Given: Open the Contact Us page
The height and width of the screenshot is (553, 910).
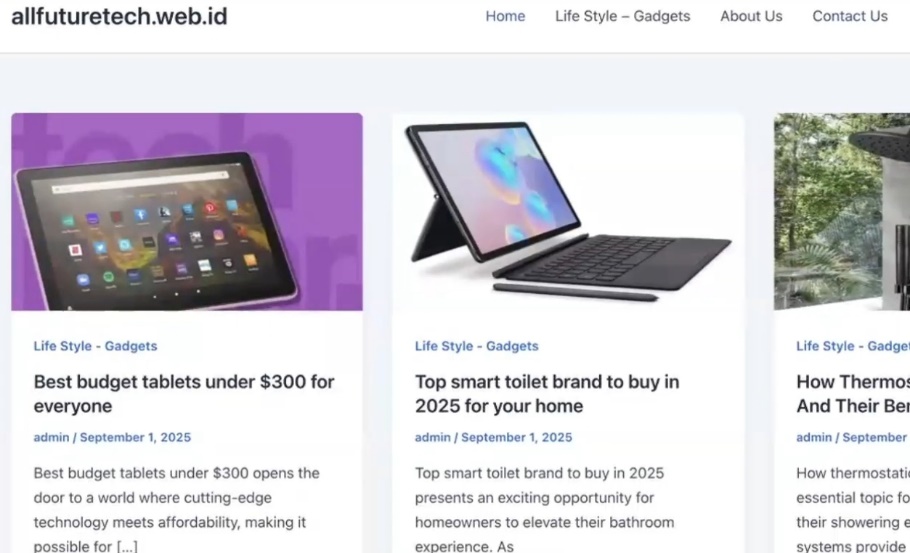Looking at the screenshot, I should point(850,16).
